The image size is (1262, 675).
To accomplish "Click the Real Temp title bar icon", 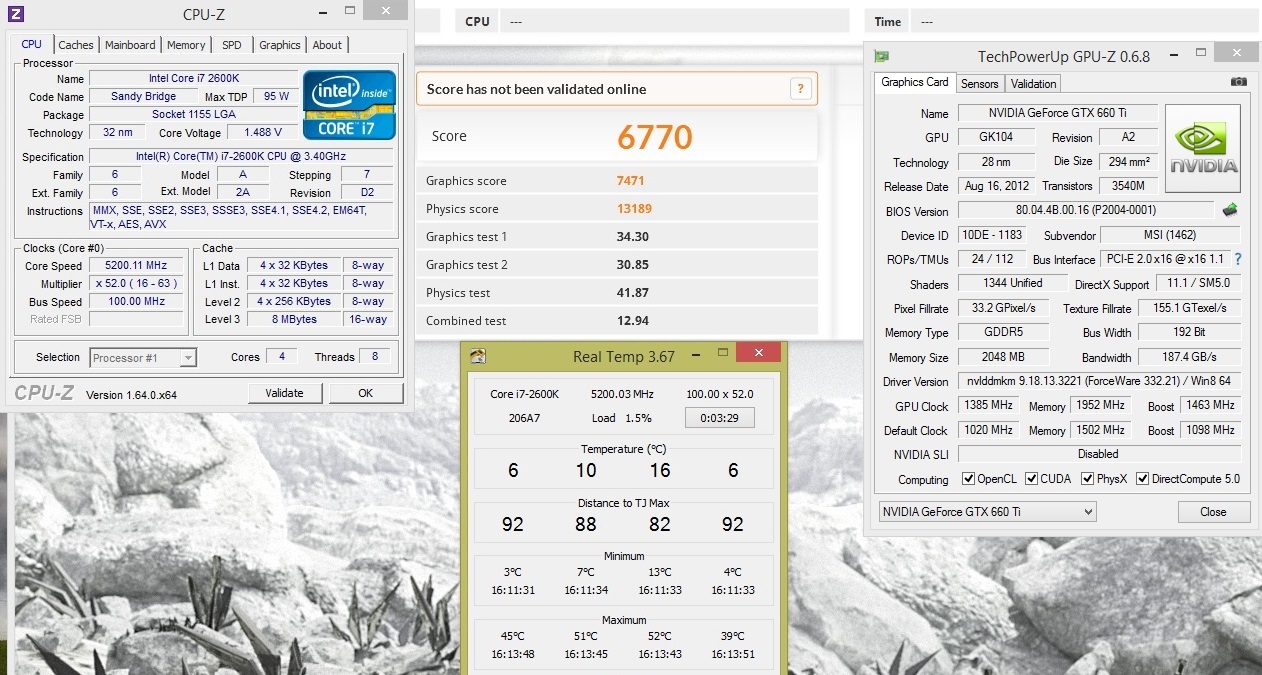I will (478, 356).
